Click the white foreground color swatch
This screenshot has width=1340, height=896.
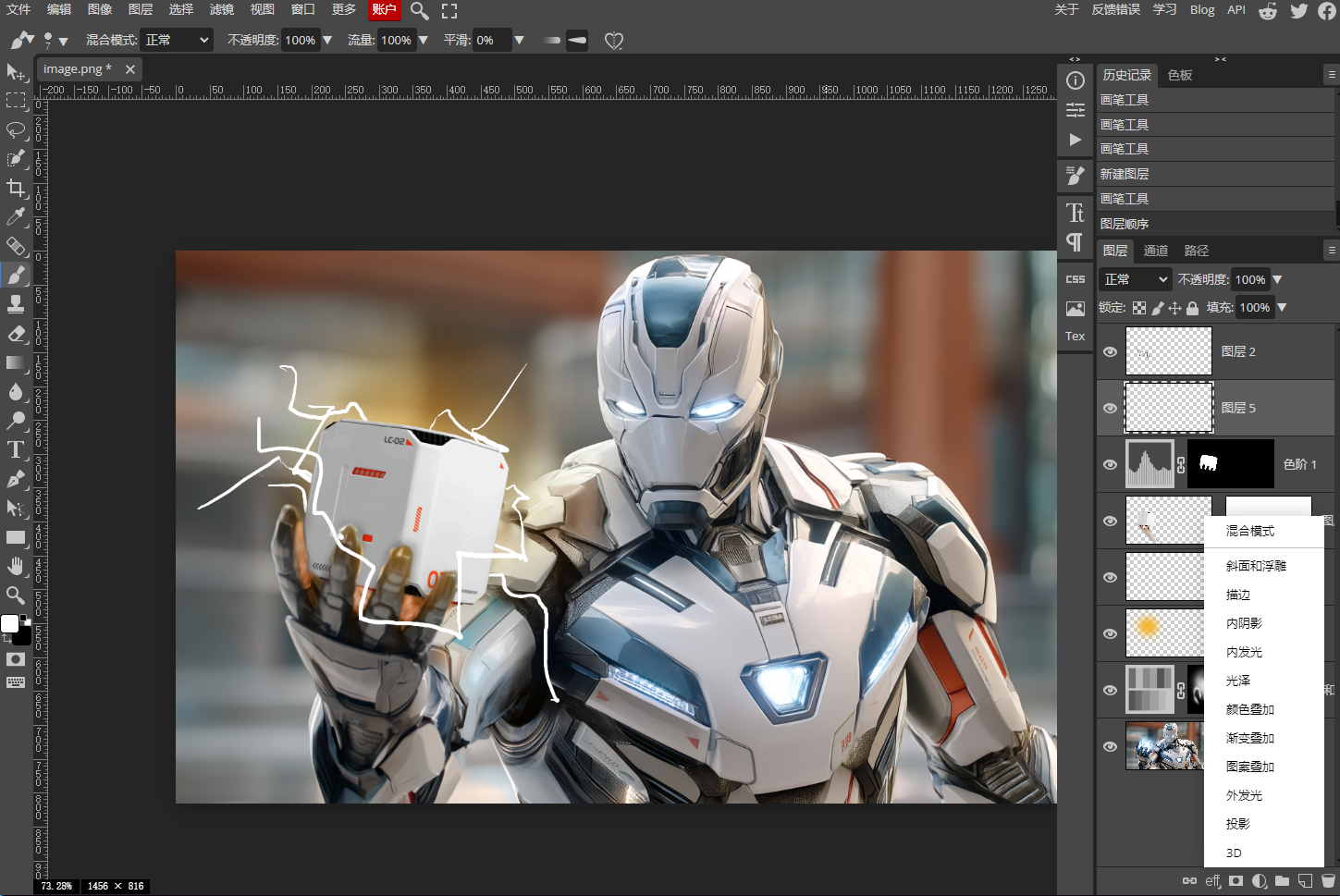point(10,623)
